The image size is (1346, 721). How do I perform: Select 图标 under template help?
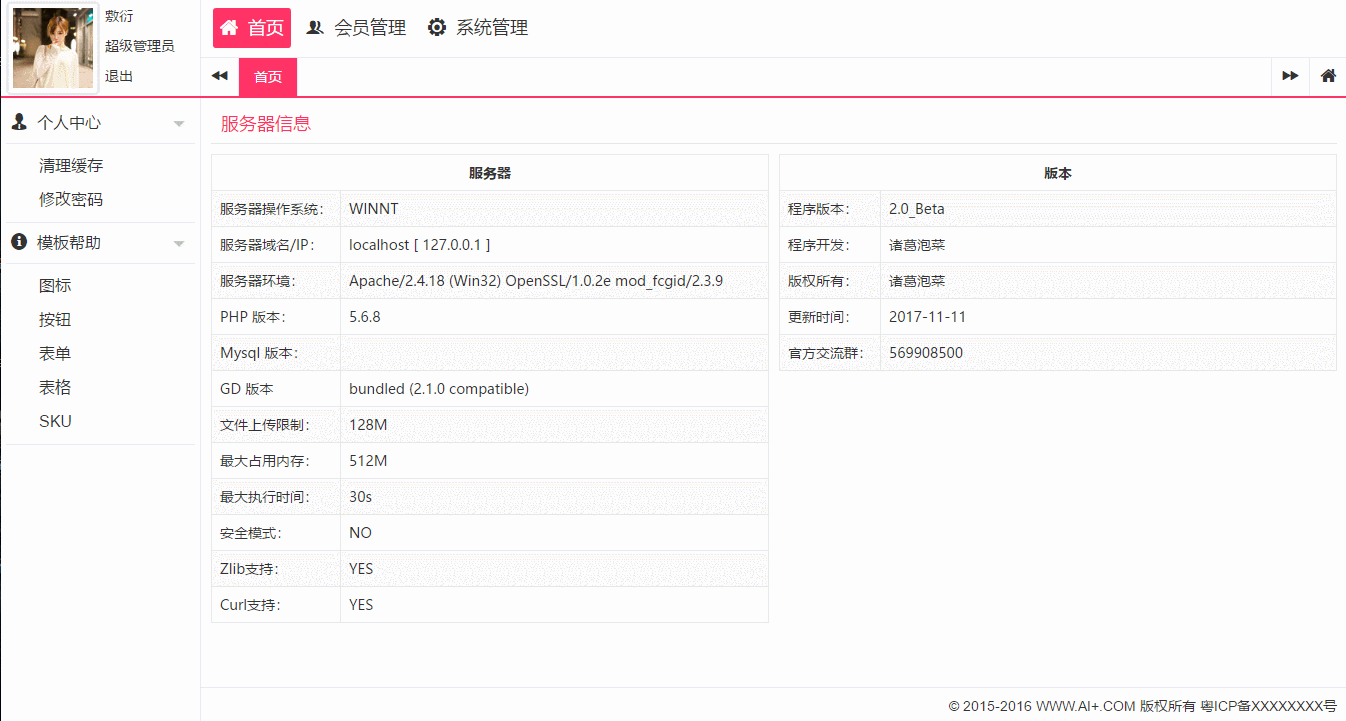55,286
